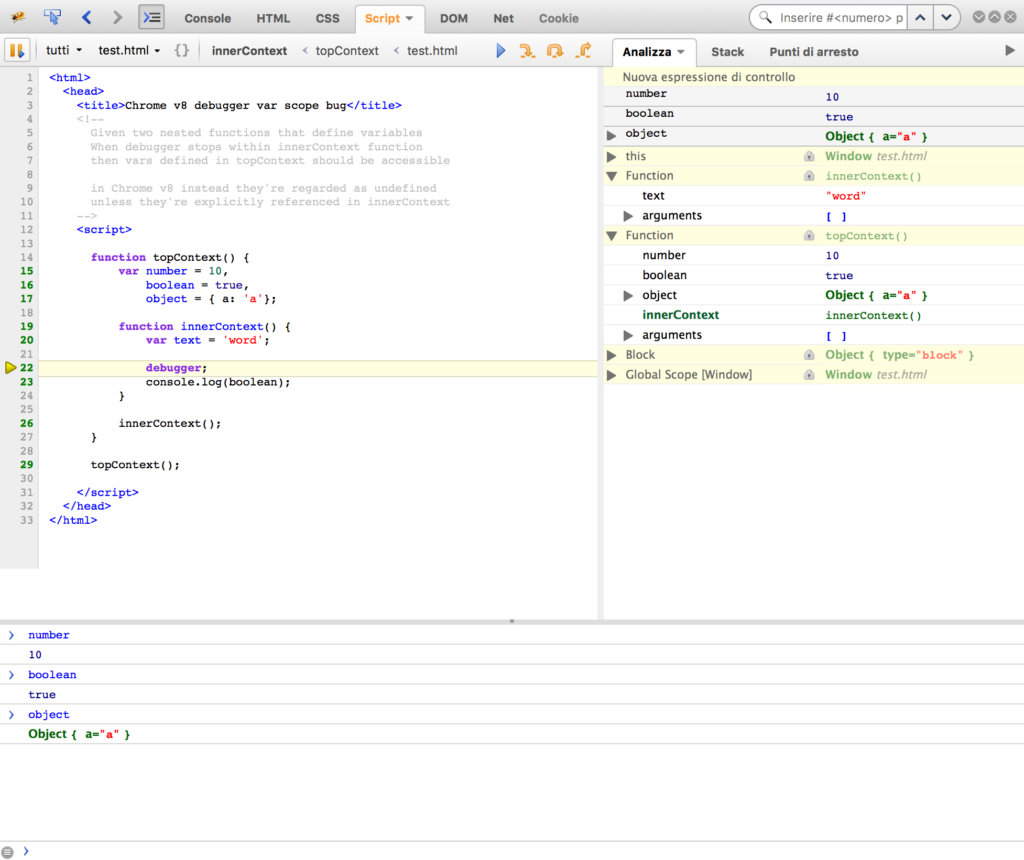Switch to the DOM tab
1024x860 pixels.
[x=454, y=18]
